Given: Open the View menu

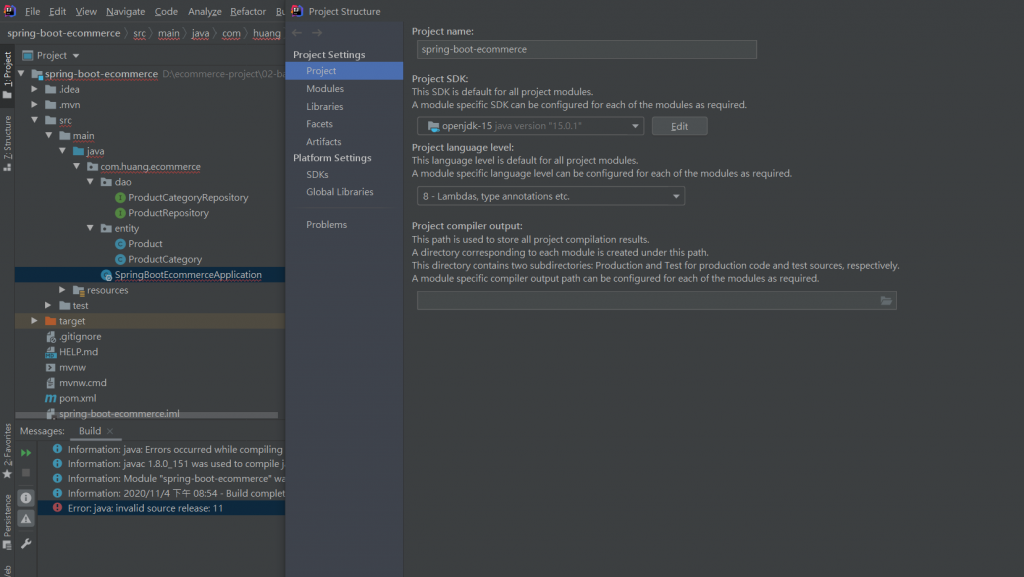Looking at the screenshot, I should [86, 11].
